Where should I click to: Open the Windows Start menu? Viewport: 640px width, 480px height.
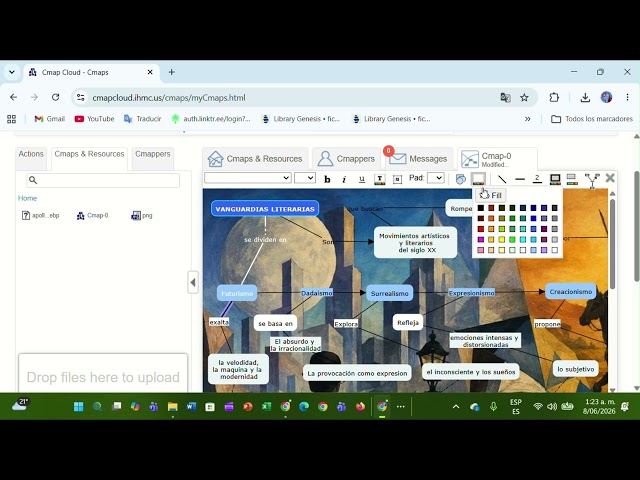coord(78,407)
